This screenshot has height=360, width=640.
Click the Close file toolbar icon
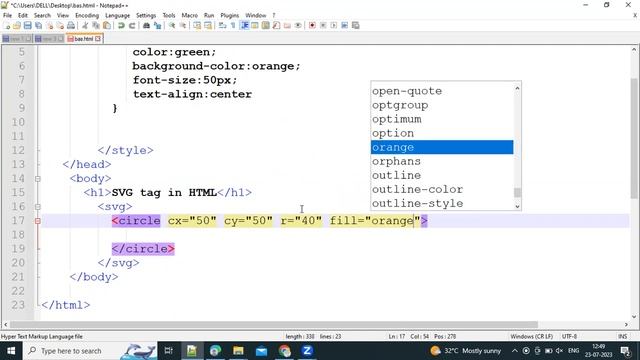(x=49, y=25)
